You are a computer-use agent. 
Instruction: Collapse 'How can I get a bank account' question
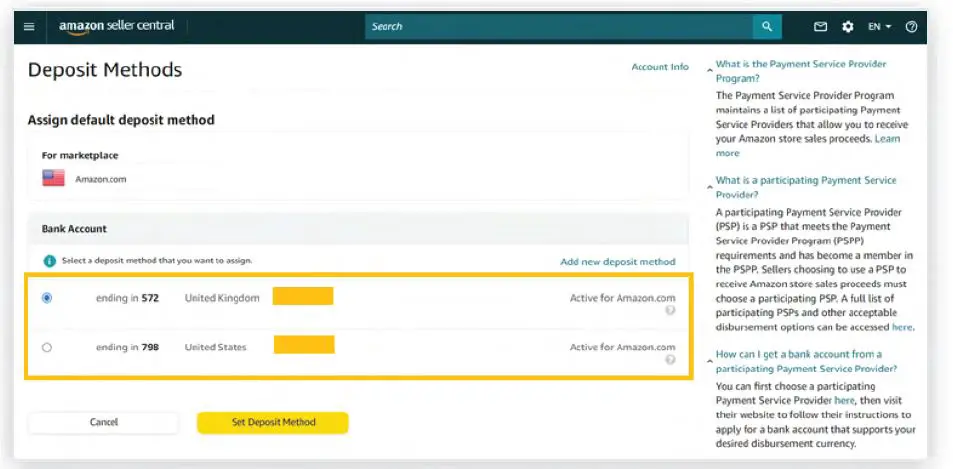pos(709,361)
